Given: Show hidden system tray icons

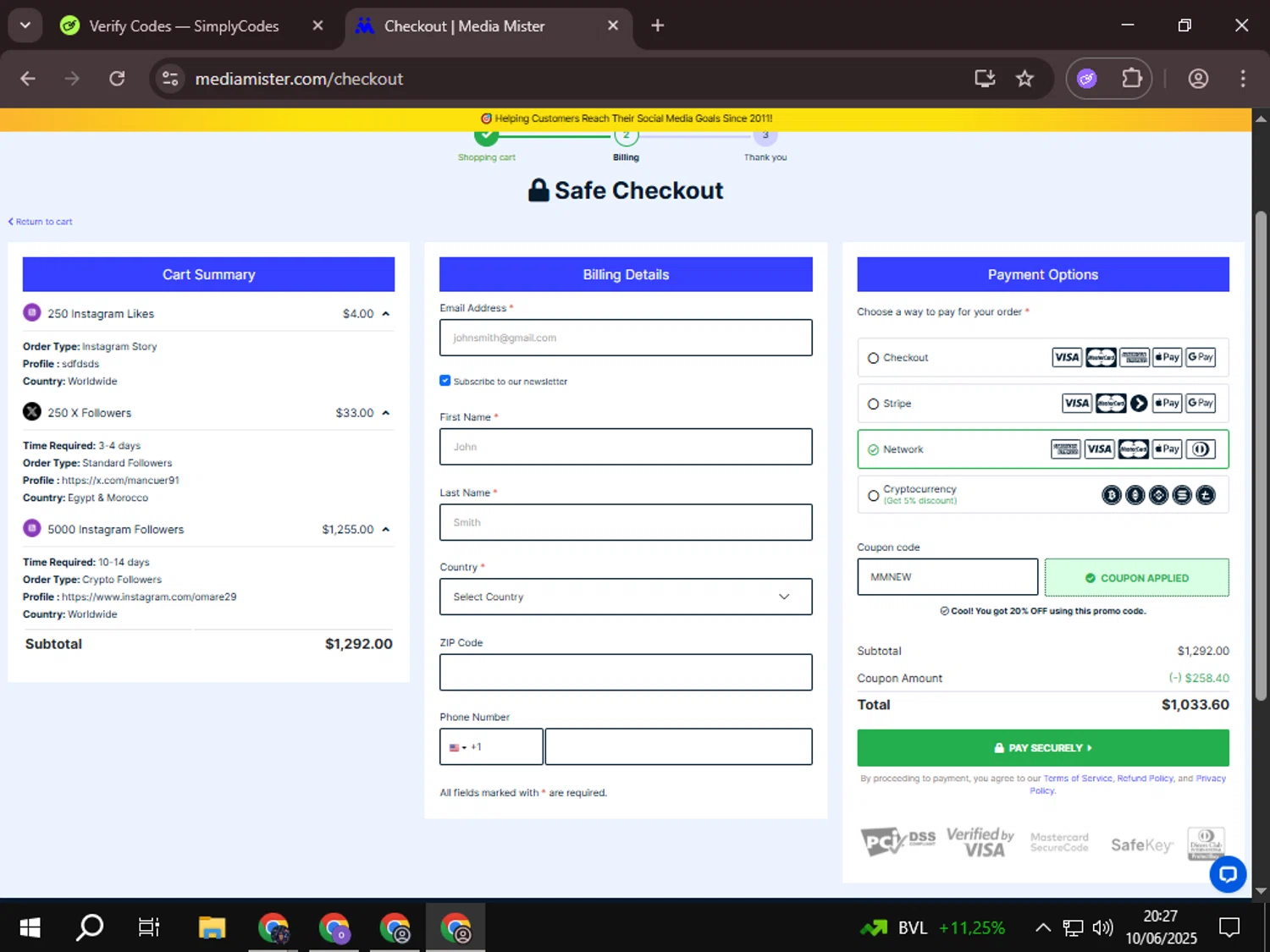Looking at the screenshot, I should point(1043,927).
